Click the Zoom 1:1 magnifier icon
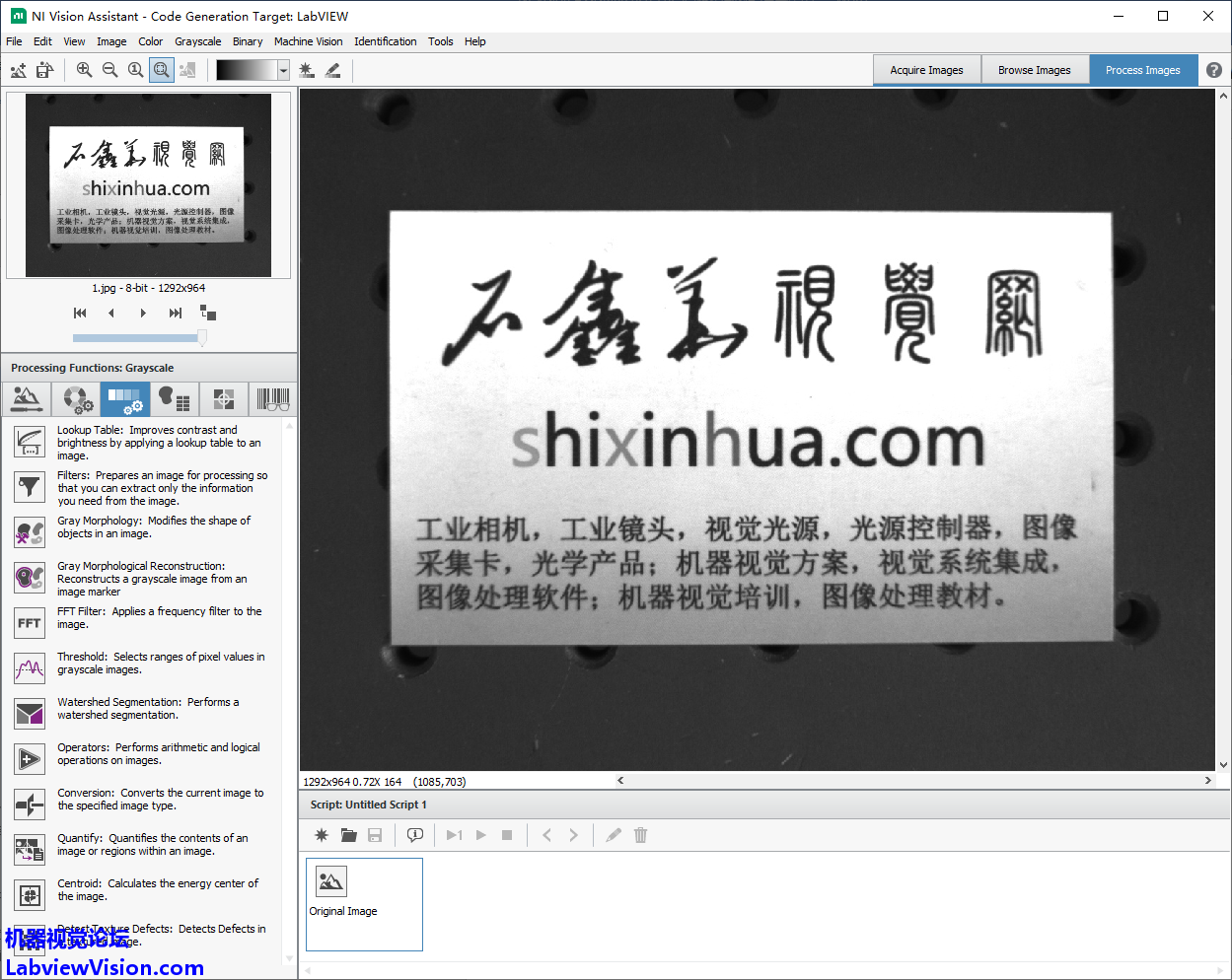Screen dimensions: 1232x980 pyautogui.click(x=135, y=70)
